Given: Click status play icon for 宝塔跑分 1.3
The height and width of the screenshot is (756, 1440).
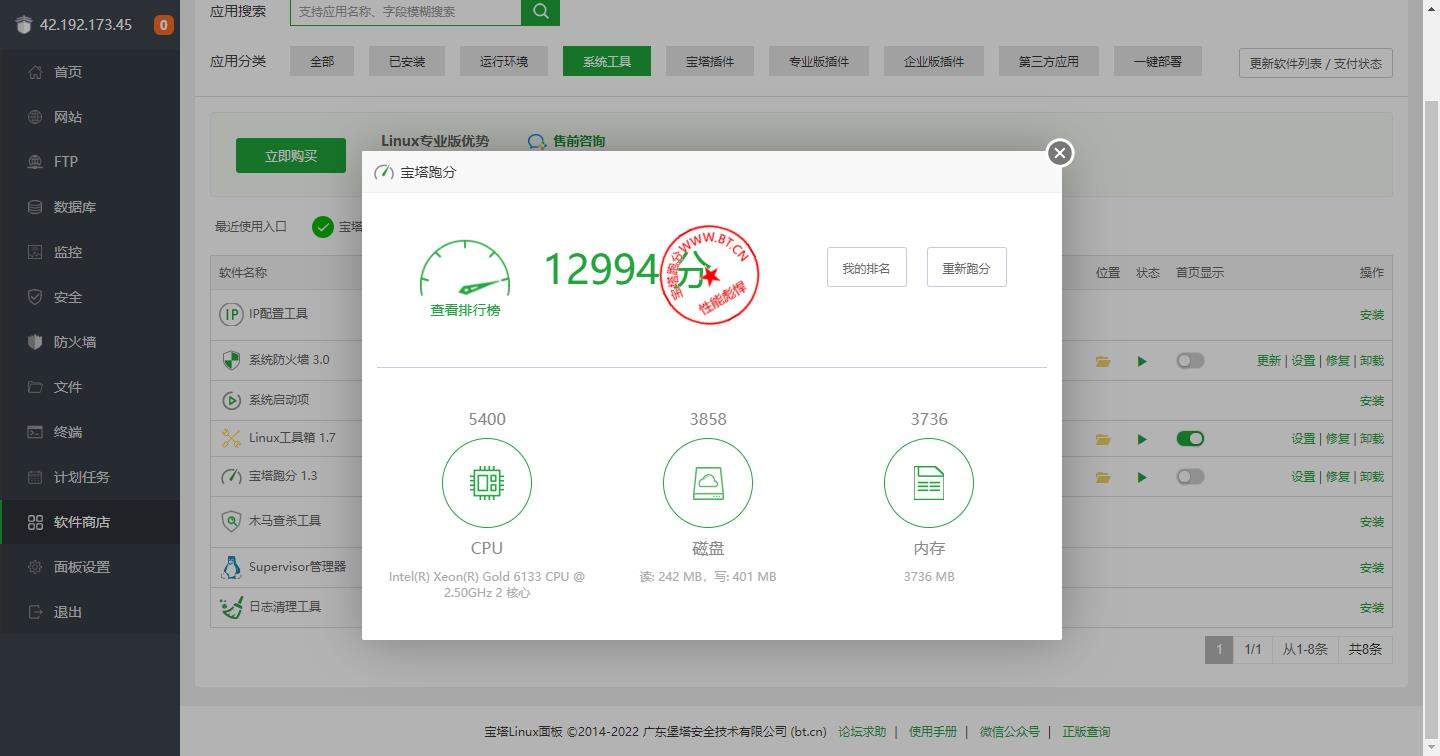Looking at the screenshot, I should tap(1142, 477).
